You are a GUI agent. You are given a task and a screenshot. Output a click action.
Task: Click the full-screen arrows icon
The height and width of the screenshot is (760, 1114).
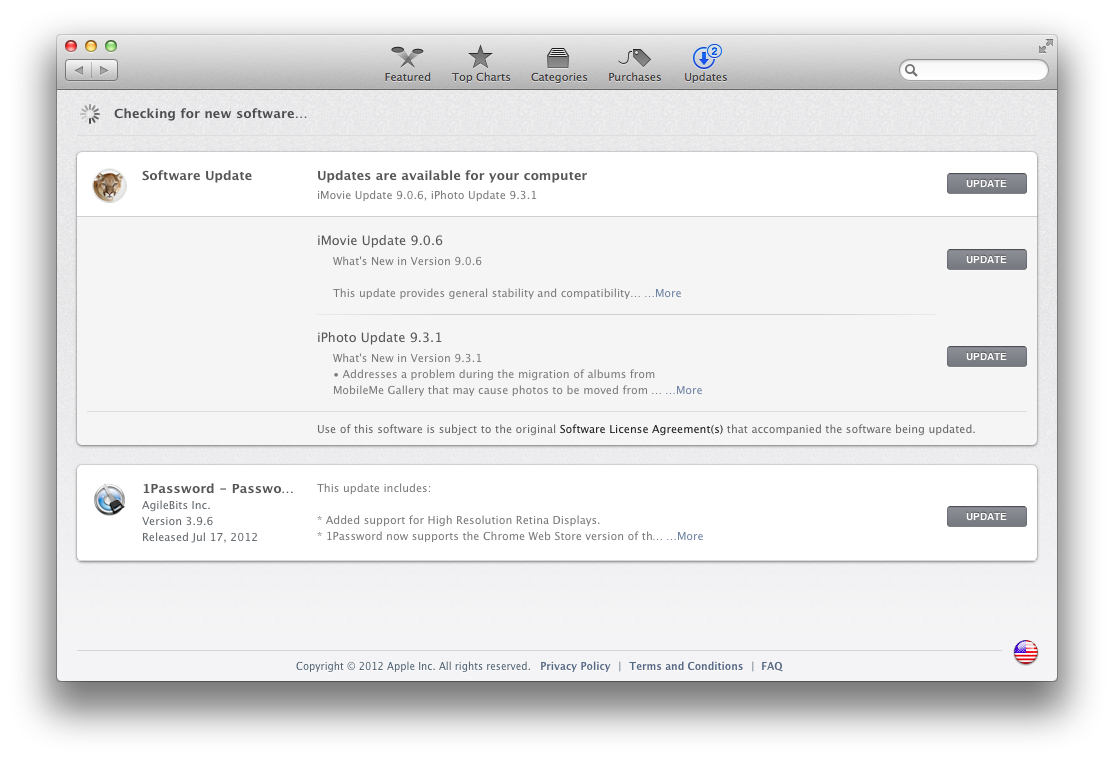[x=1045, y=47]
